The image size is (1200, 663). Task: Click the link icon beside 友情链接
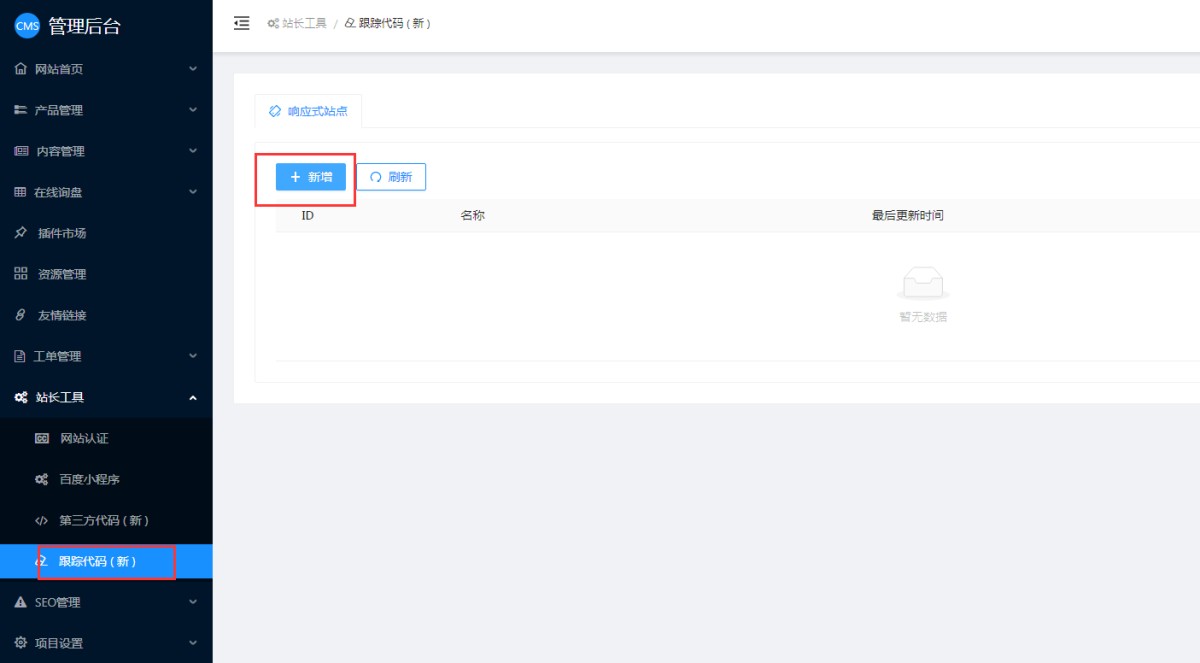(x=20, y=315)
